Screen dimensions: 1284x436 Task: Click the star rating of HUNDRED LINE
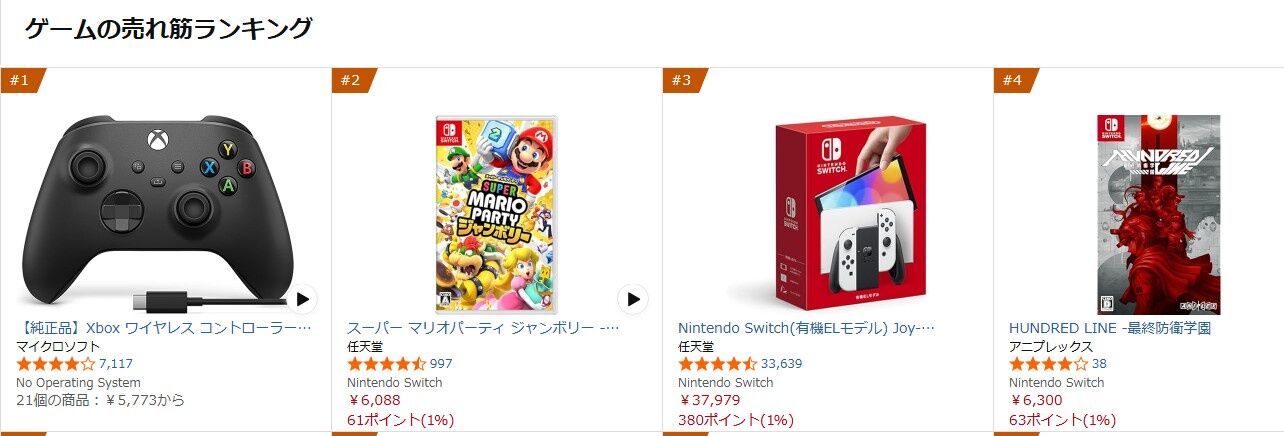coord(1048,364)
